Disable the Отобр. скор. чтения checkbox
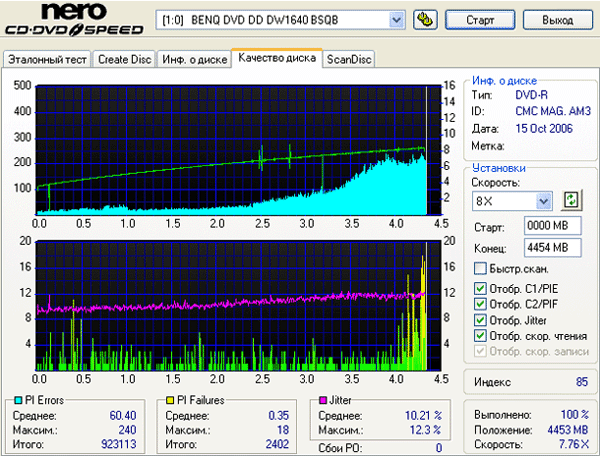This screenshot has width=600, height=456. tap(481, 335)
